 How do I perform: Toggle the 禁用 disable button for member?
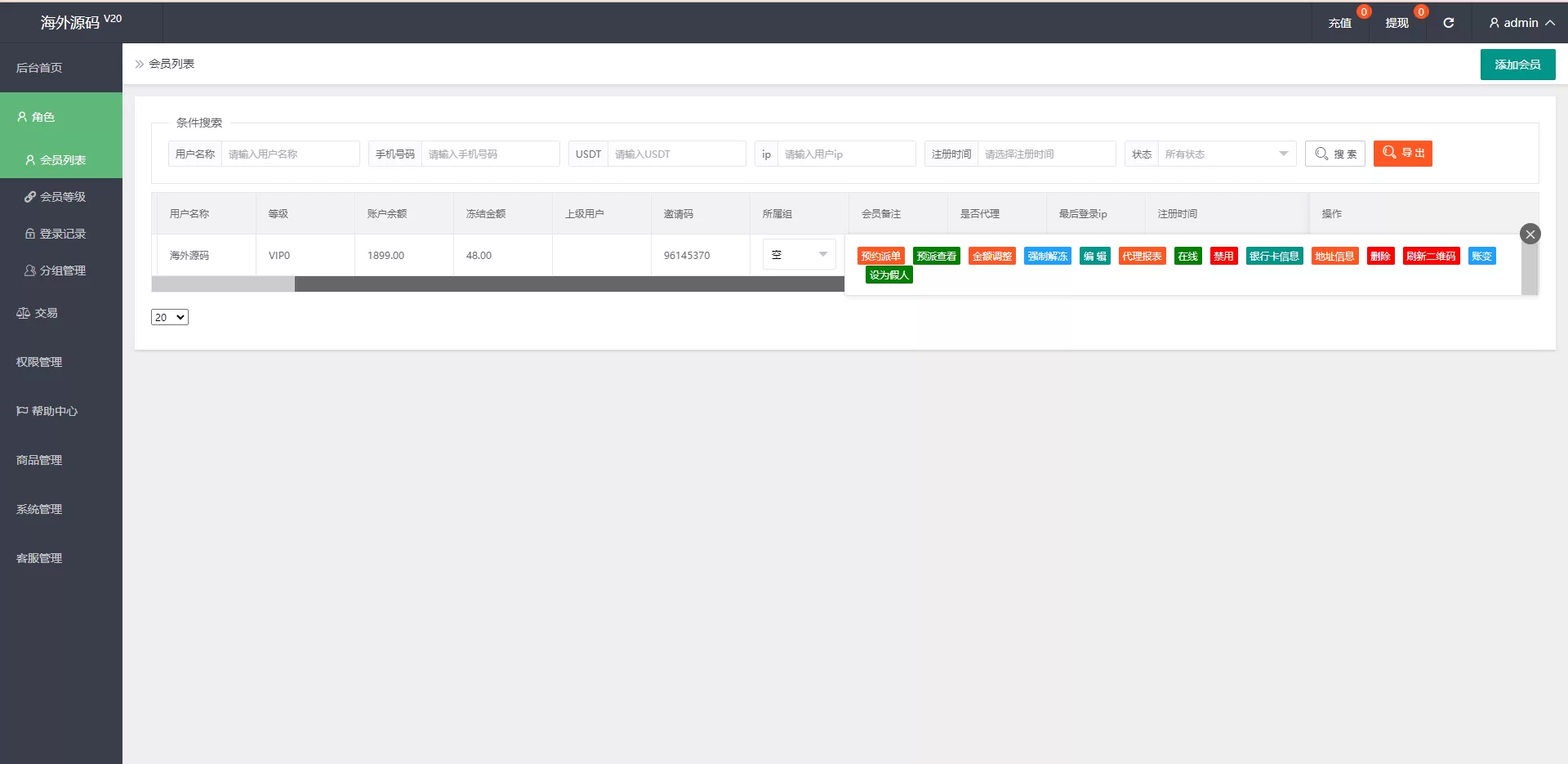(1223, 257)
